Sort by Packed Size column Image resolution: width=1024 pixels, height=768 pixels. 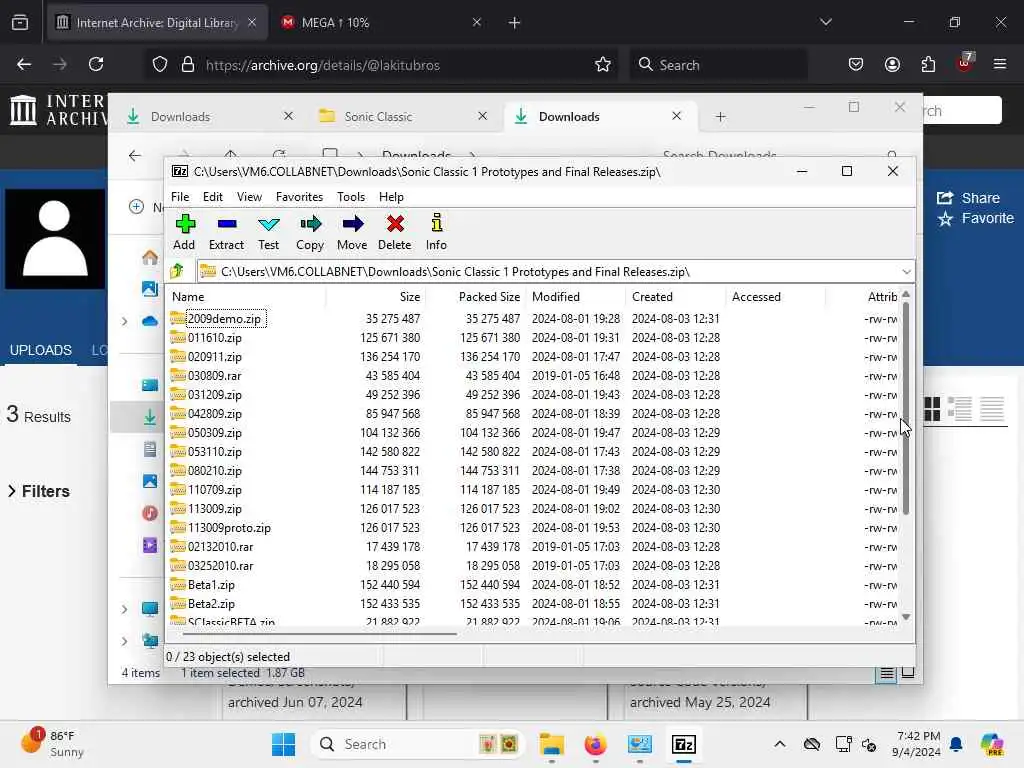pos(475,296)
